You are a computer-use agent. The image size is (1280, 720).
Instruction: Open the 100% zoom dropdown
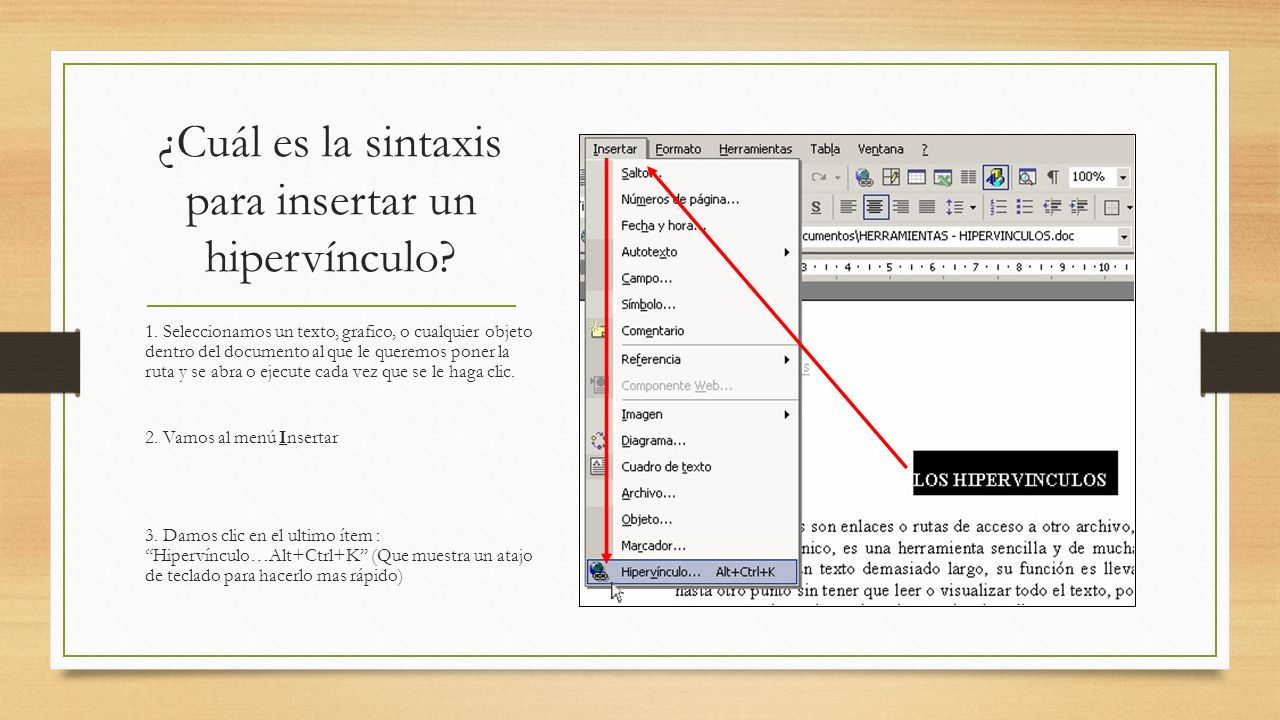pos(1123,177)
